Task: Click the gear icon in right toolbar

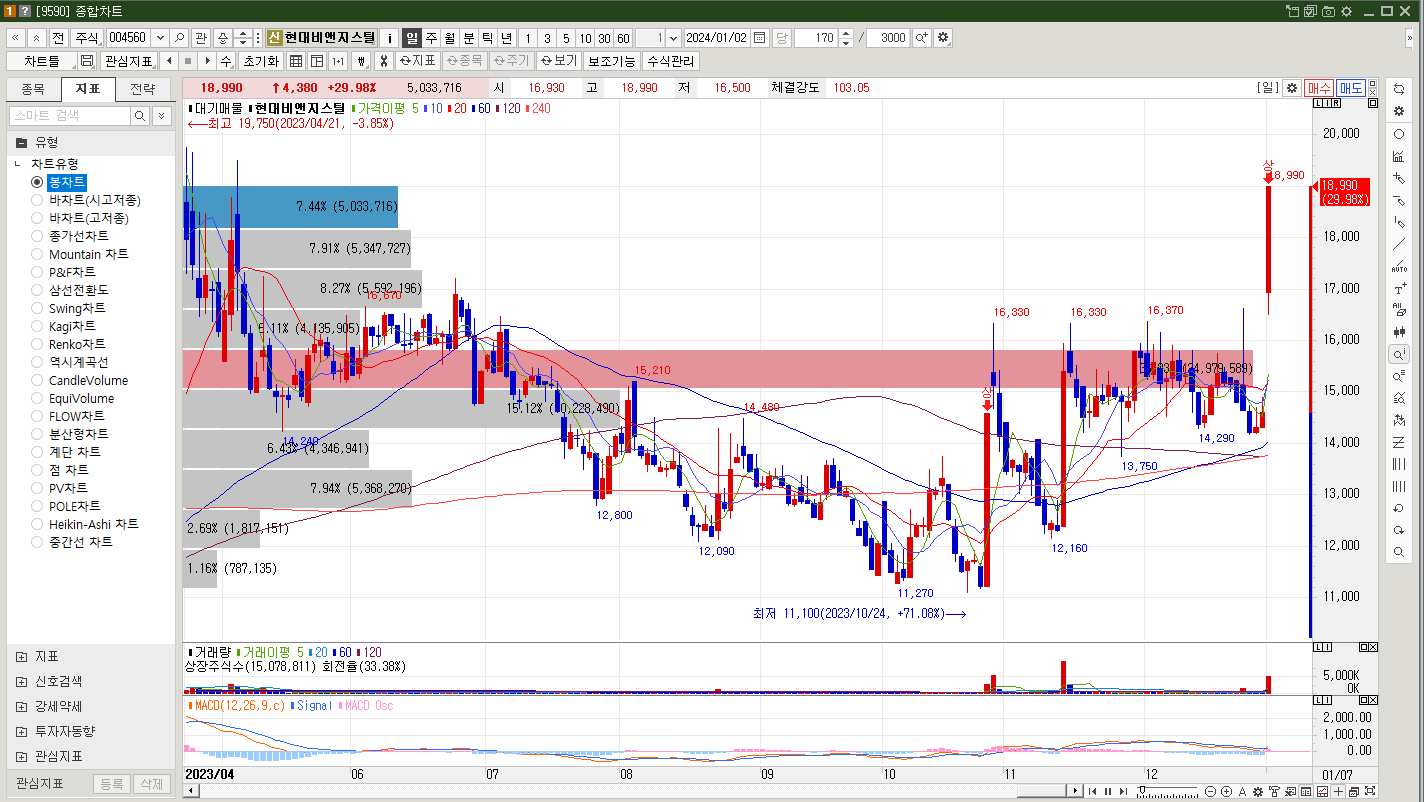Action: tap(1399, 111)
